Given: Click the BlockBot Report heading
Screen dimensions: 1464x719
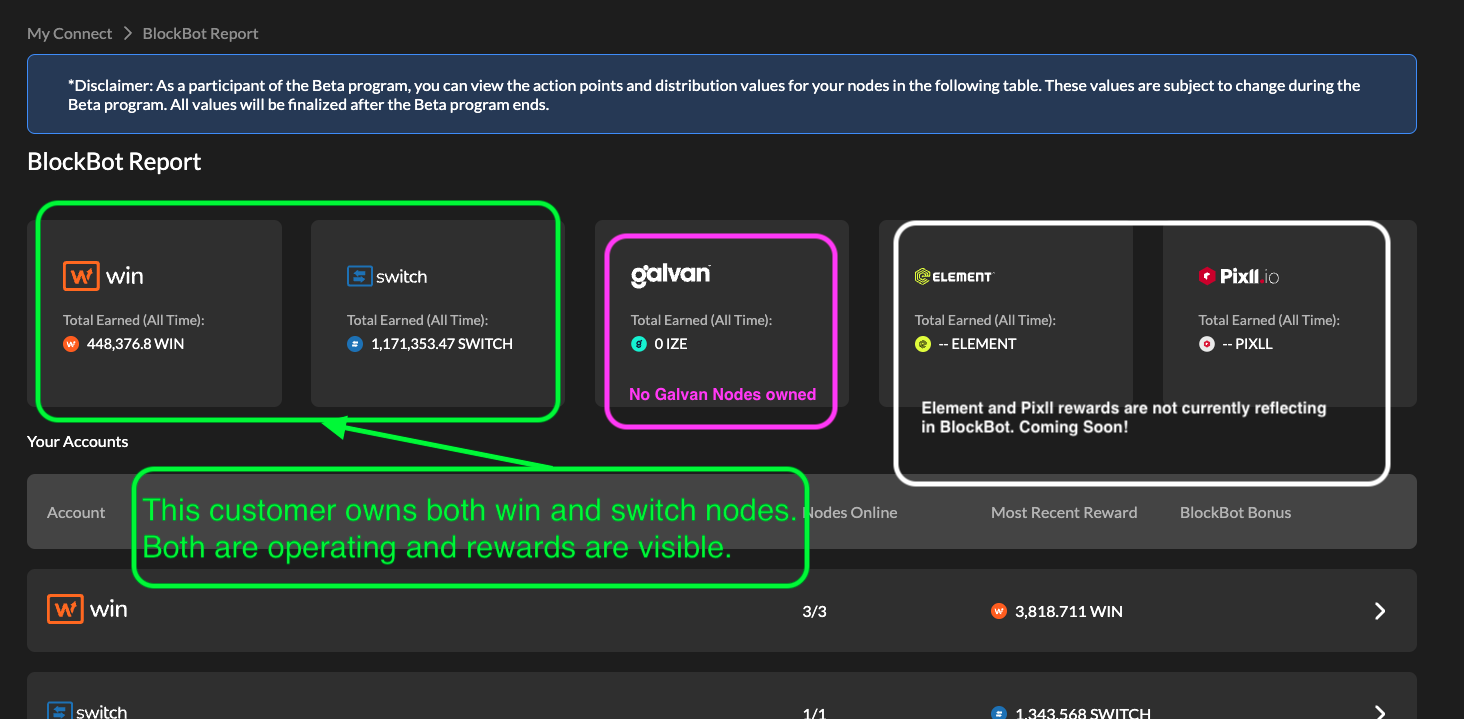Looking at the screenshot, I should tap(114, 162).
